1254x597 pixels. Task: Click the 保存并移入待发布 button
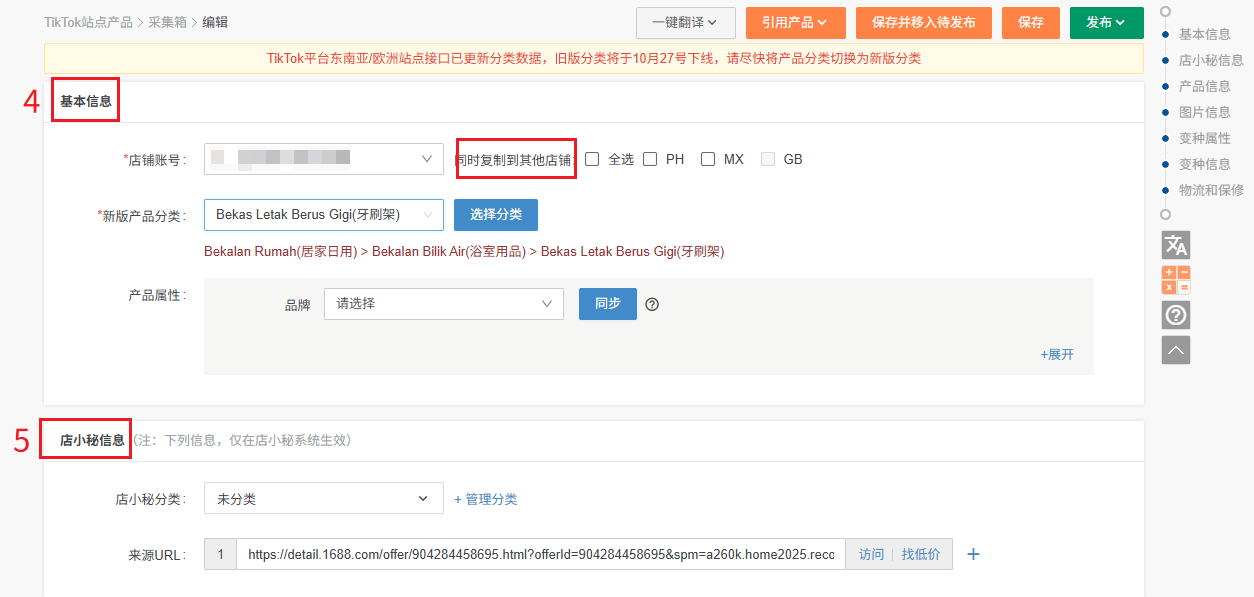coord(923,22)
